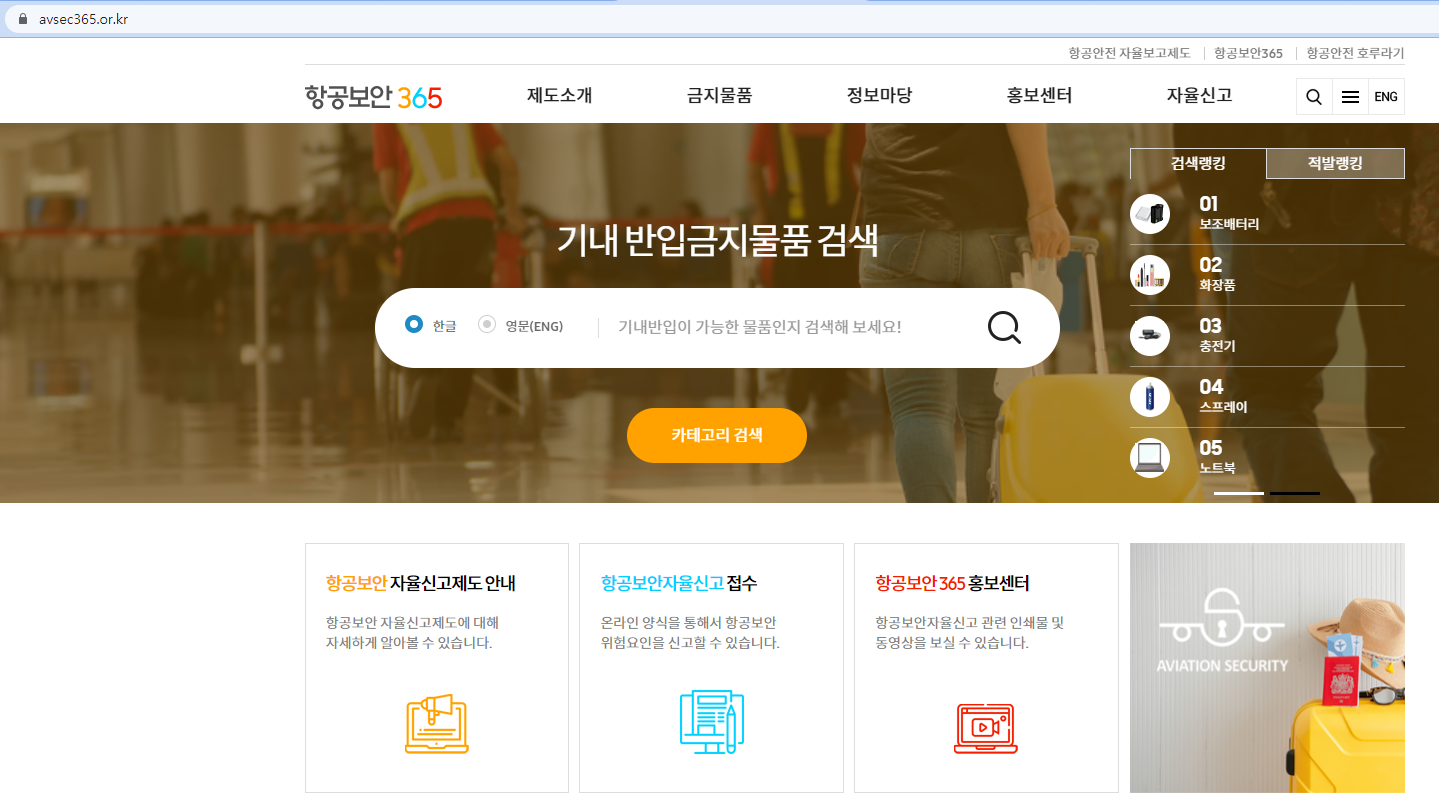The width and height of the screenshot is (1439, 799).
Task: Click the 01 보조배터리 ranking text
Action: (1229, 214)
